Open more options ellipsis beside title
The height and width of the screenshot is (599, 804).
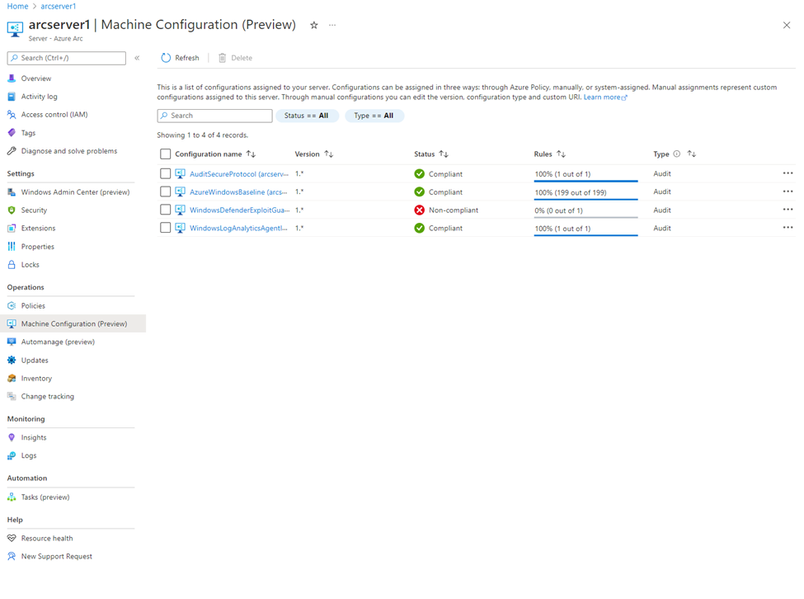tap(332, 25)
